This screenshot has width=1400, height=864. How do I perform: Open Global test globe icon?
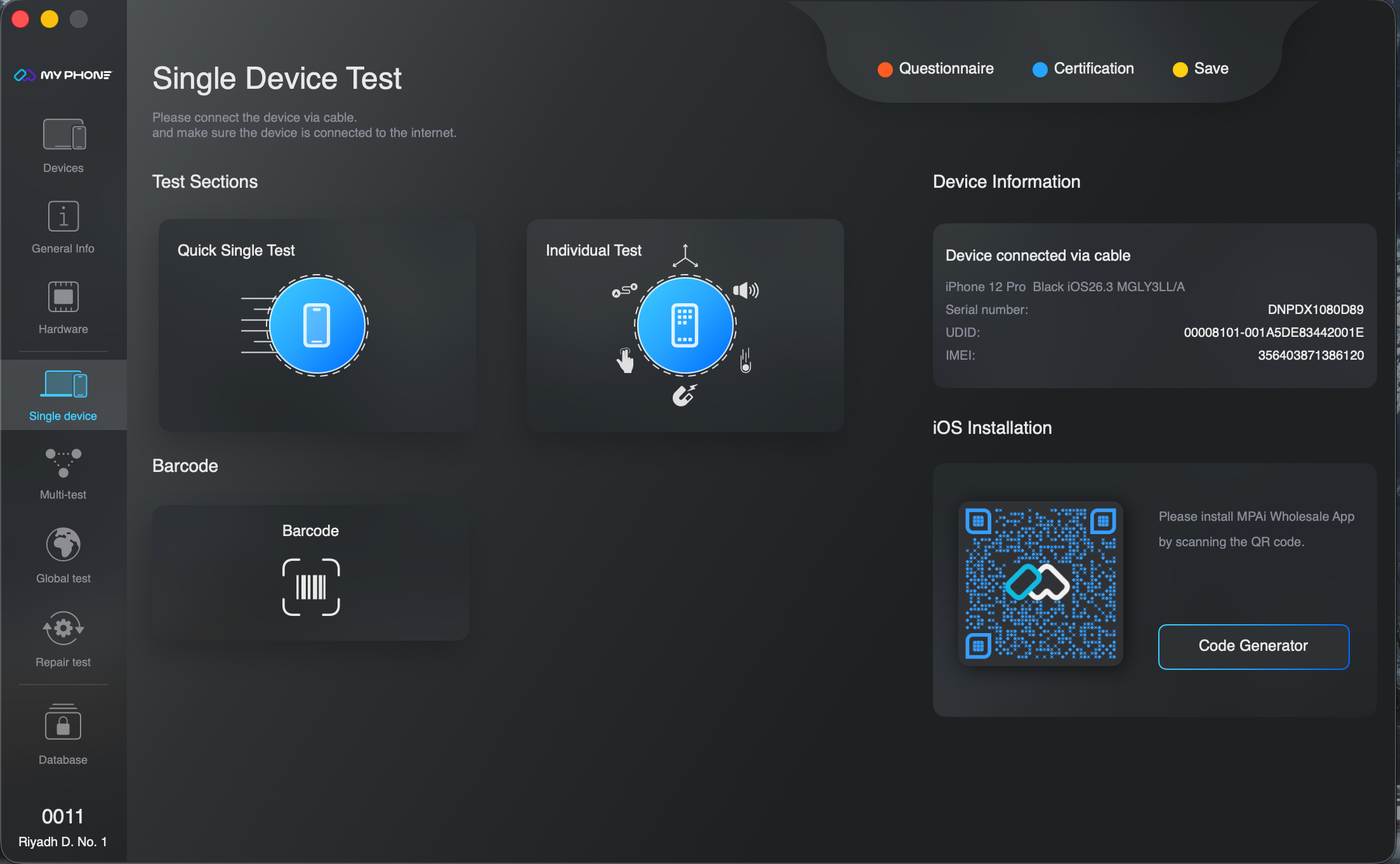click(63, 544)
